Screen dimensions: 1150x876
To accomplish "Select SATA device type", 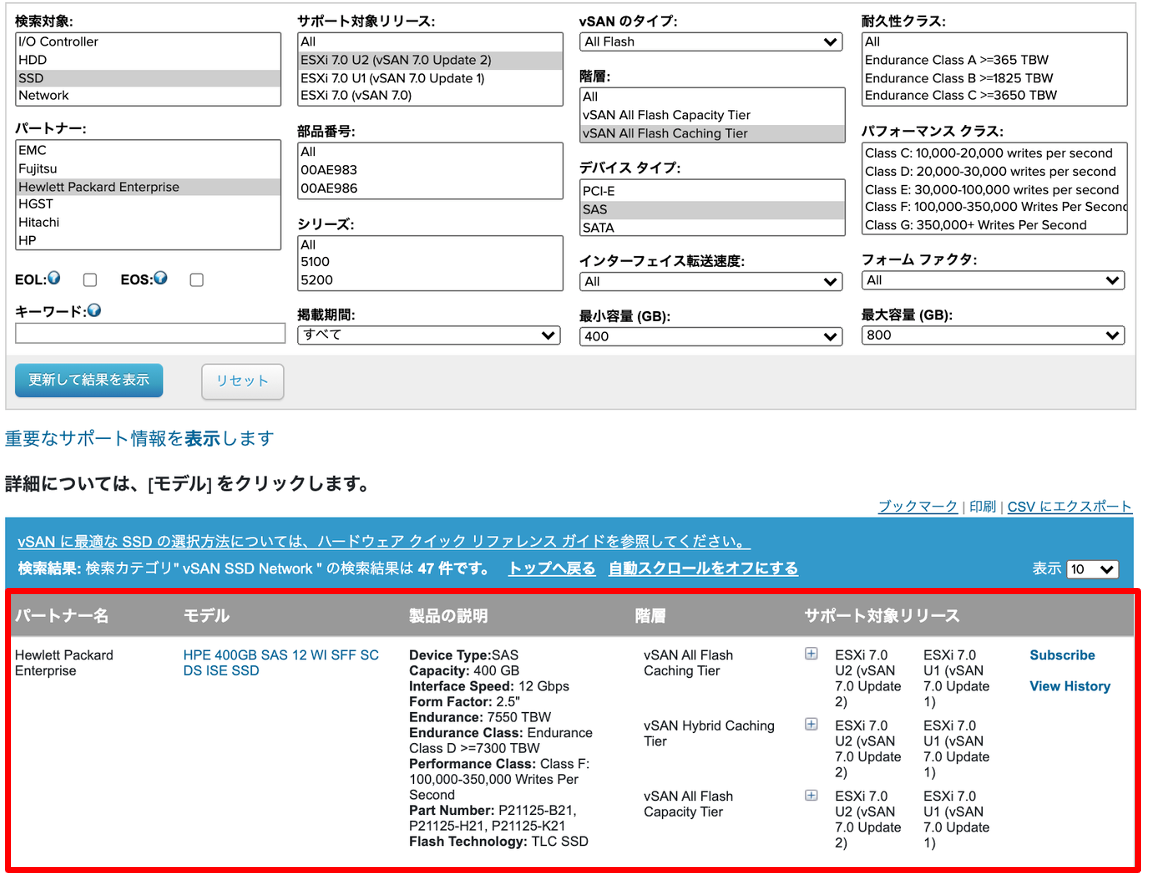I will click(712, 227).
